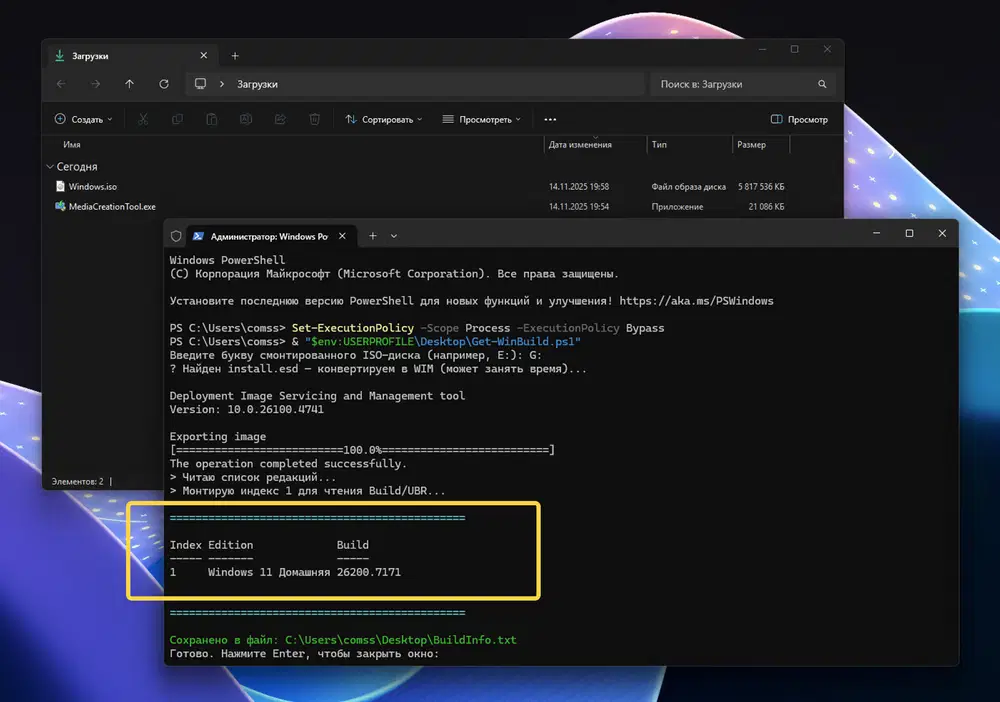Add a new tab in File Explorer
1000x702 pixels.
pos(235,56)
